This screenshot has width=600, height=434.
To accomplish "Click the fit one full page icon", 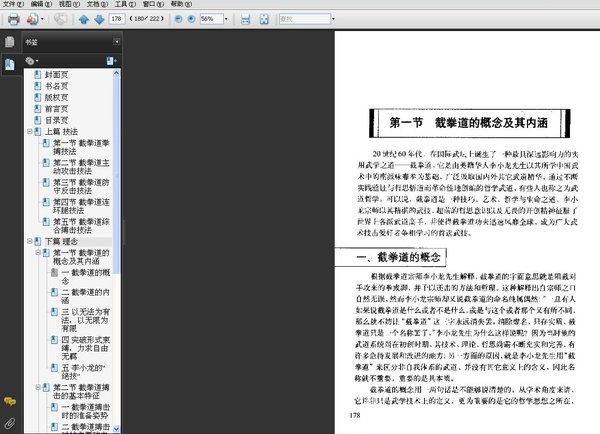I will point(264,19).
